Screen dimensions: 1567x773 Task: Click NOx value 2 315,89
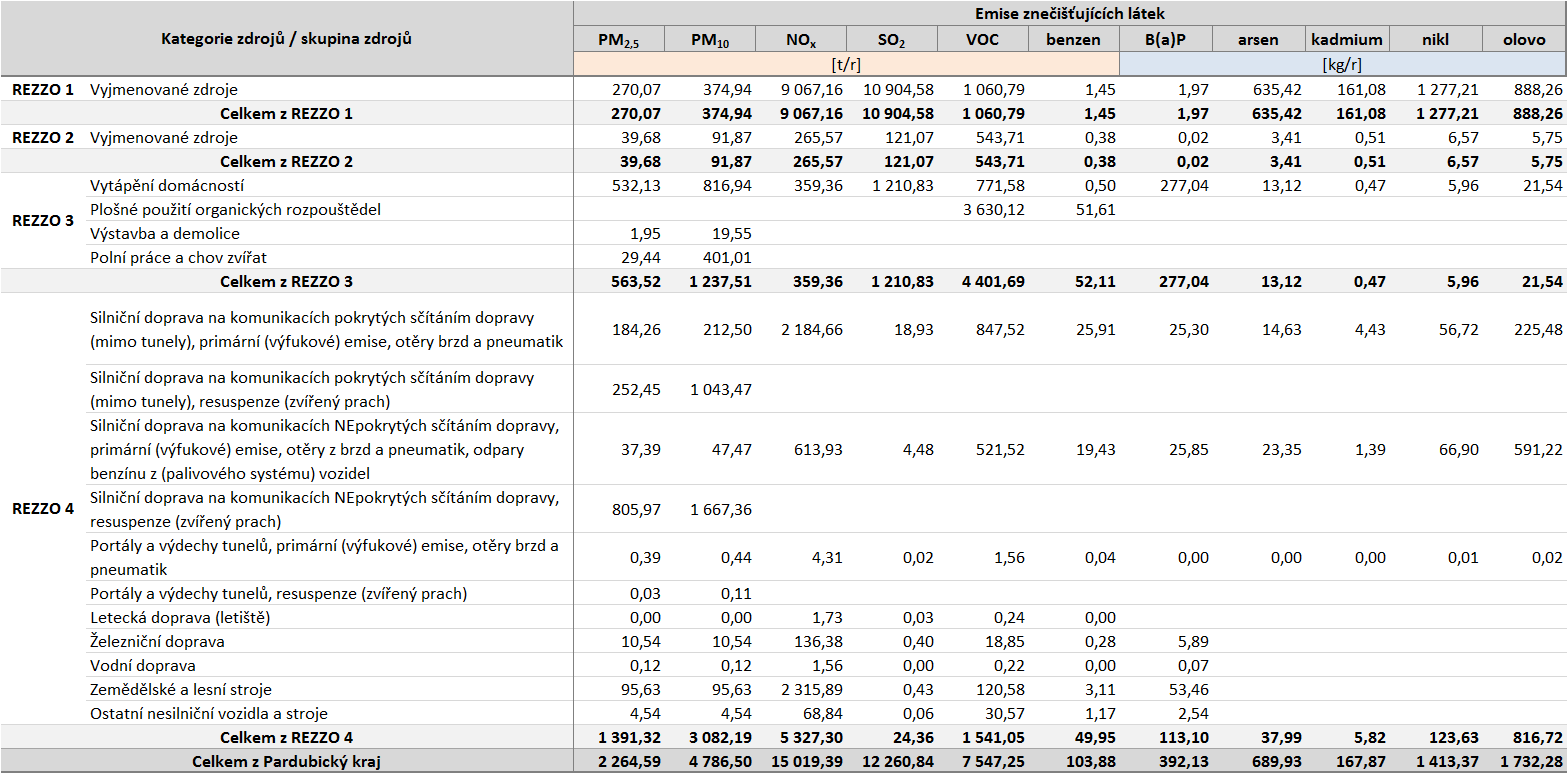coord(812,689)
